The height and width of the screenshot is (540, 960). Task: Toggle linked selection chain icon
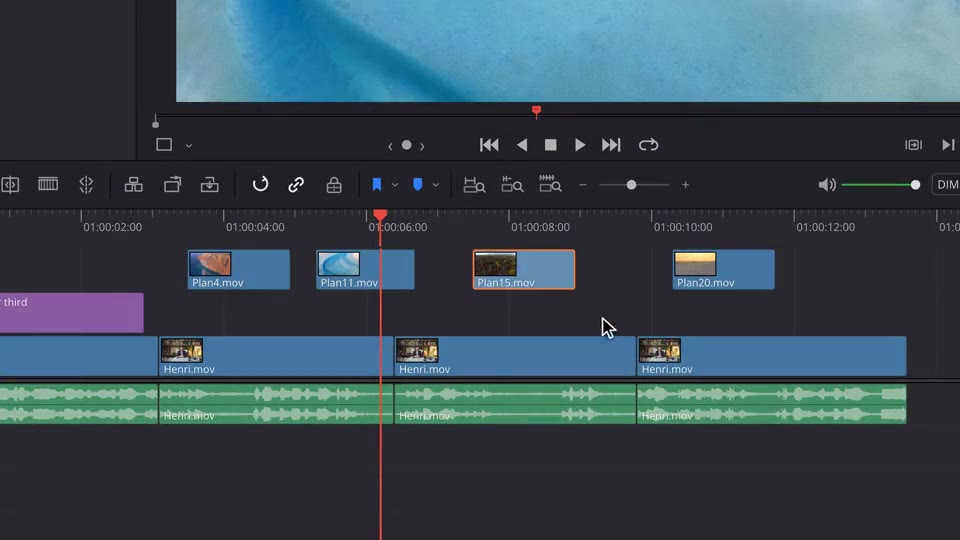click(296, 184)
